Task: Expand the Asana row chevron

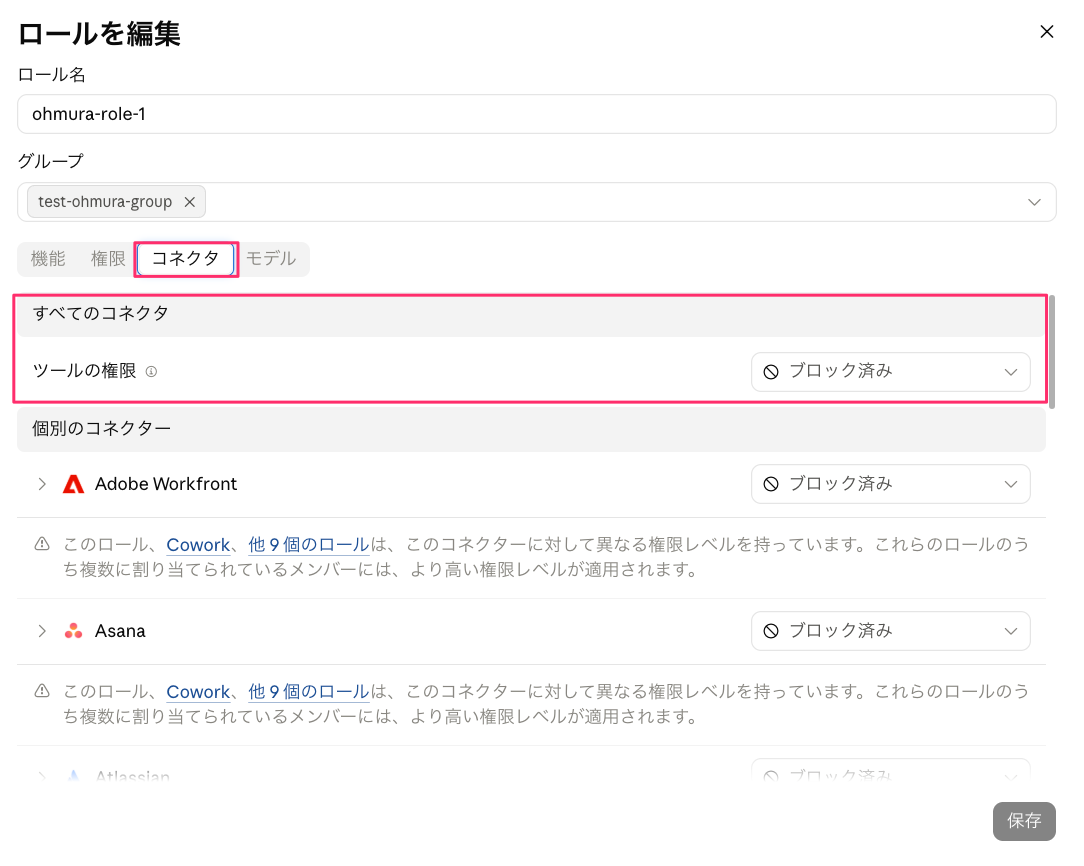Action: coord(42,631)
